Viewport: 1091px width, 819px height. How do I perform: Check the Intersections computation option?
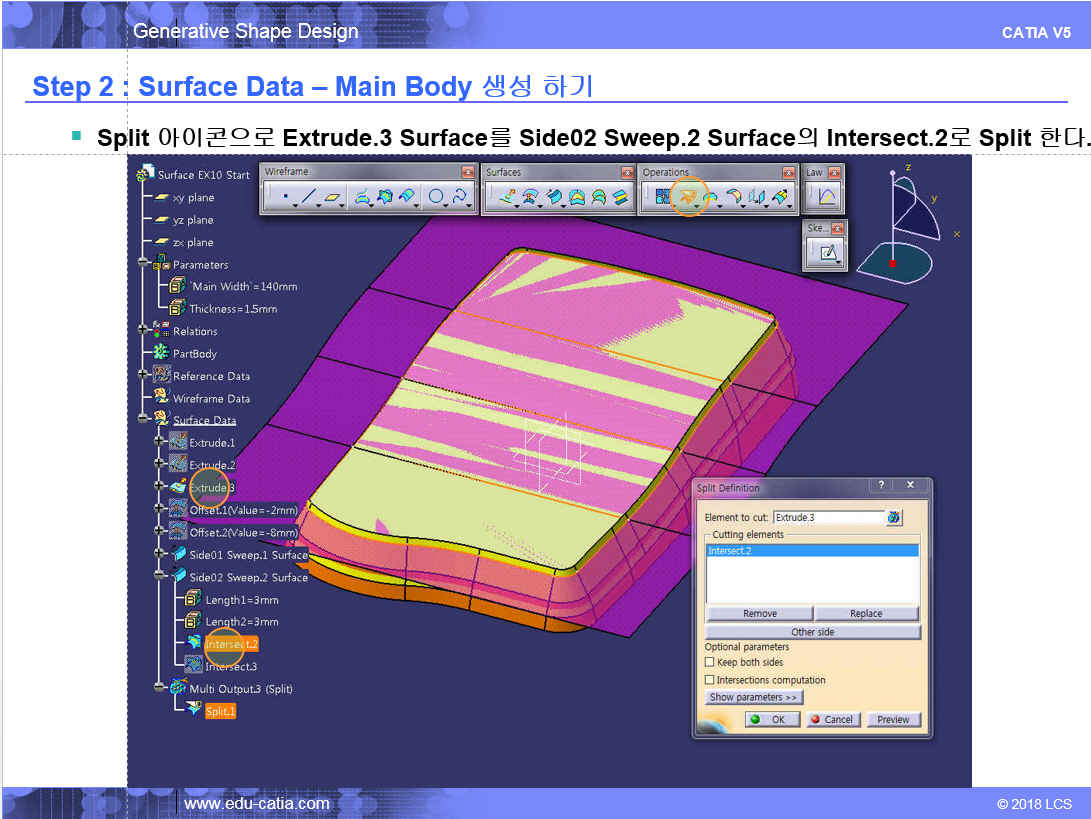click(710, 680)
